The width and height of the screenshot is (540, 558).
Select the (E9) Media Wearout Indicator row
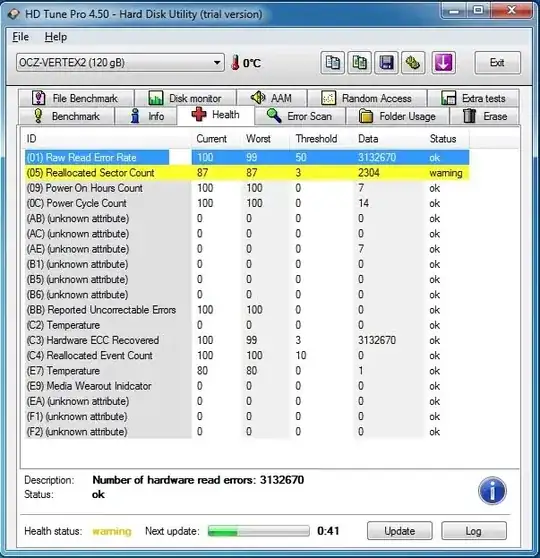(x=247, y=386)
